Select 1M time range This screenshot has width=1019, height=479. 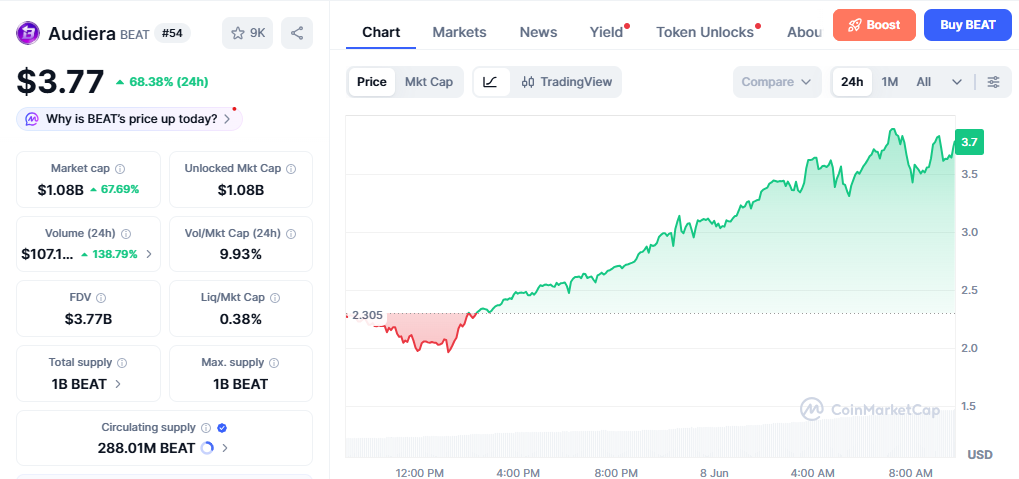pos(890,82)
